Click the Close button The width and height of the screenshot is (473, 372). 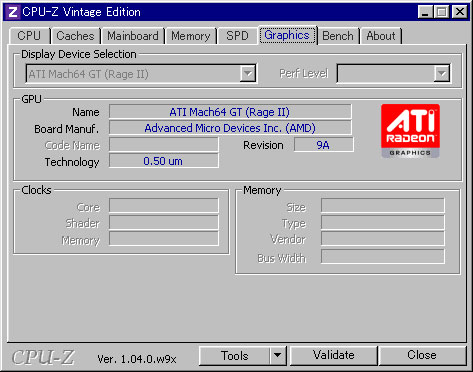(x=422, y=355)
